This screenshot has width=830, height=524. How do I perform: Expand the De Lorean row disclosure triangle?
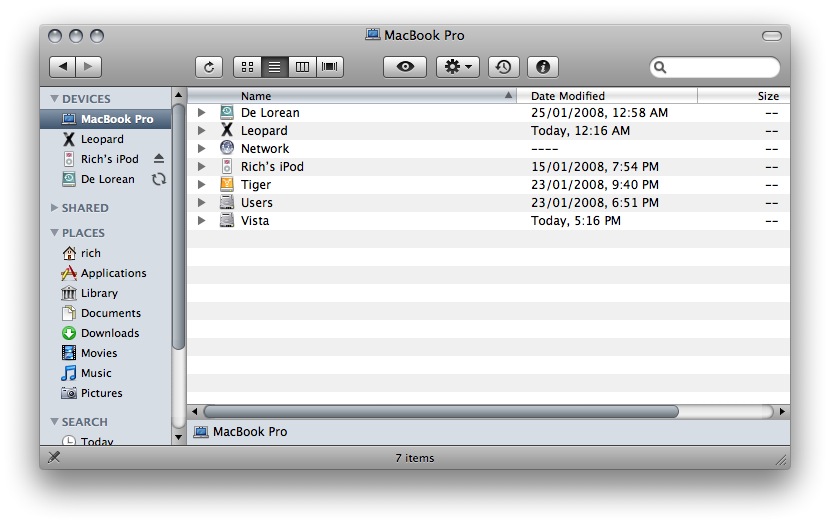pyautogui.click(x=201, y=112)
